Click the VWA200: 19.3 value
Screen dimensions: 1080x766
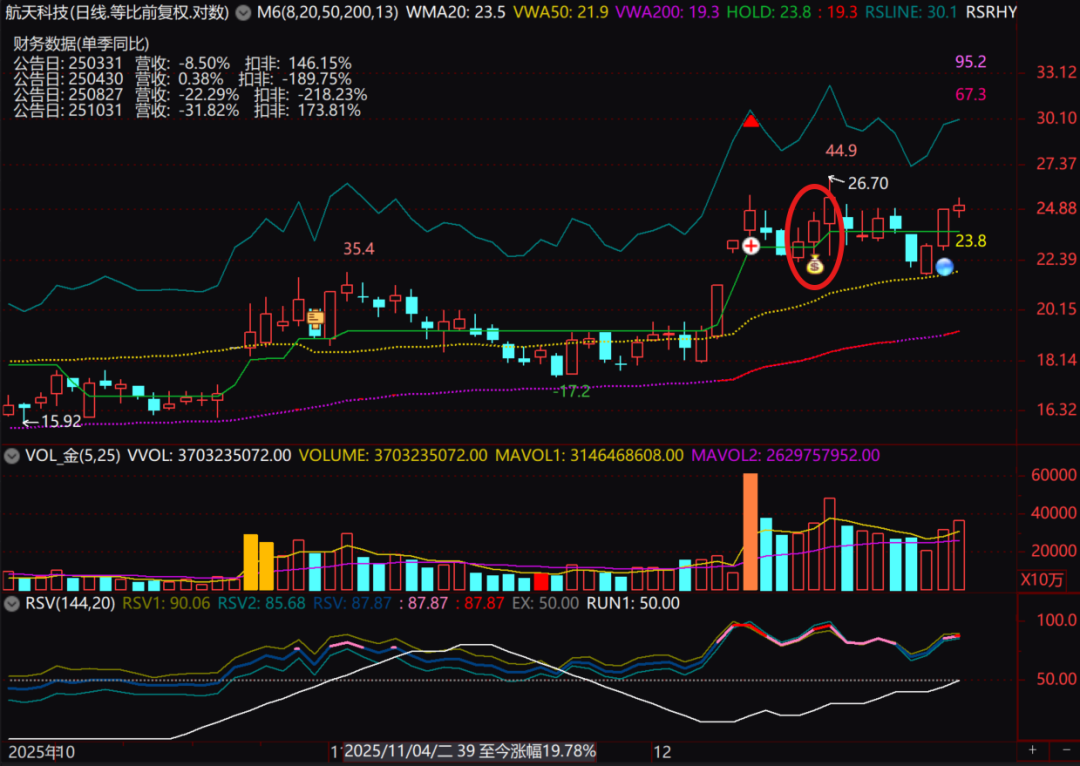[x=667, y=12]
